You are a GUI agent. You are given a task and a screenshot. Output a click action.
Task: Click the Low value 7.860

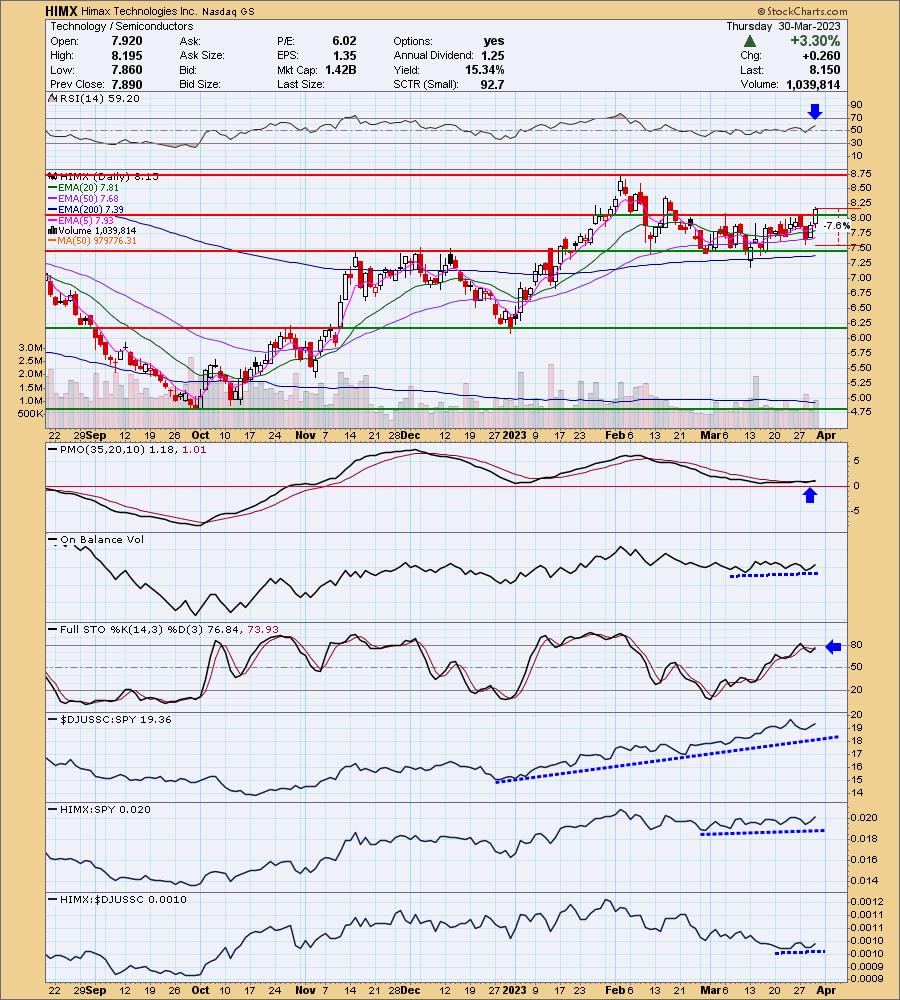[127, 70]
